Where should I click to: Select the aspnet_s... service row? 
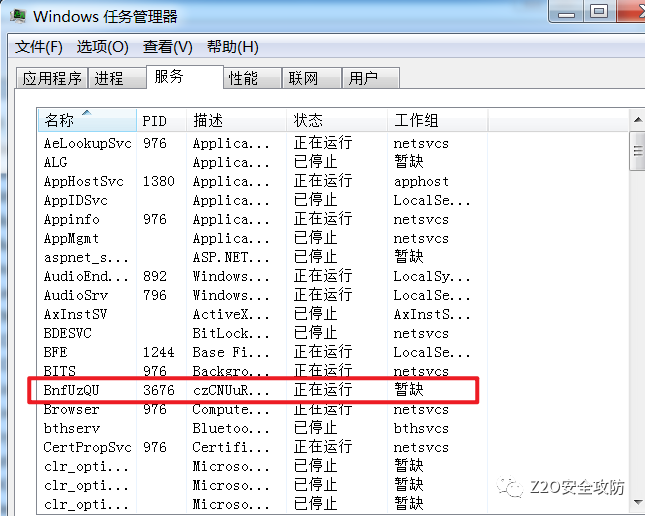pos(262,257)
